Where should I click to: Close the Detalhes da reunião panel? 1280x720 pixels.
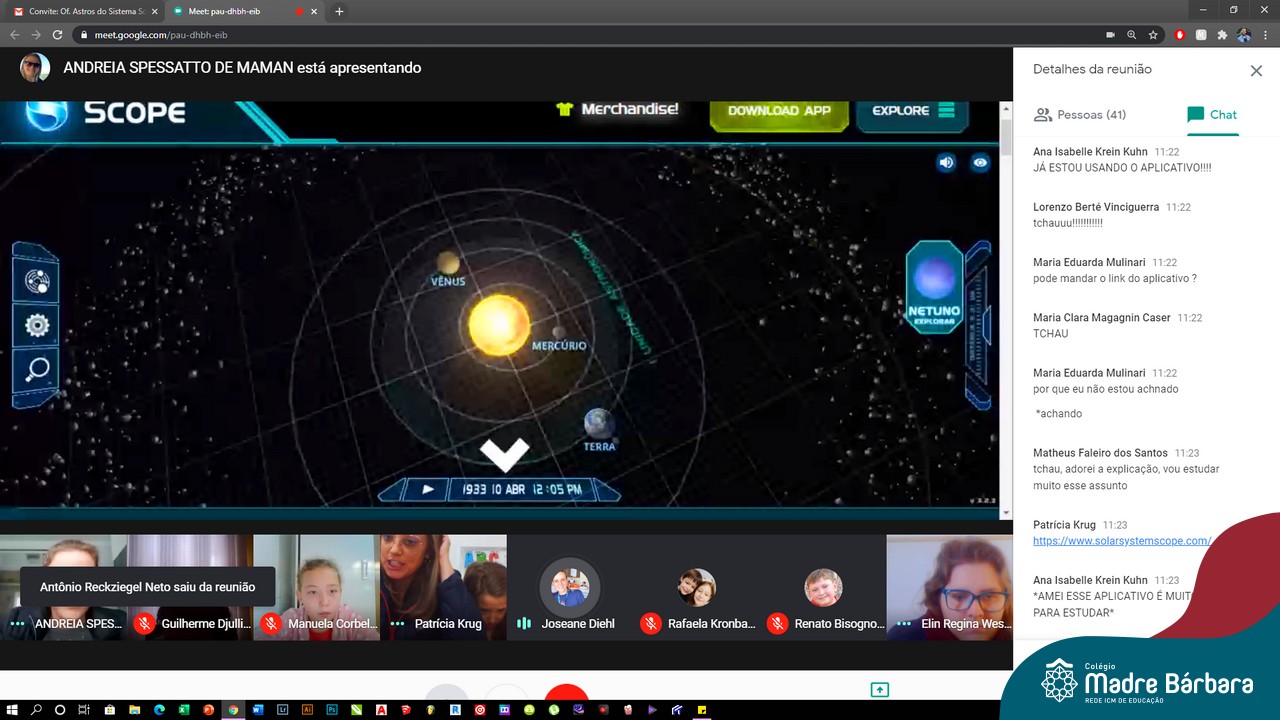1256,70
